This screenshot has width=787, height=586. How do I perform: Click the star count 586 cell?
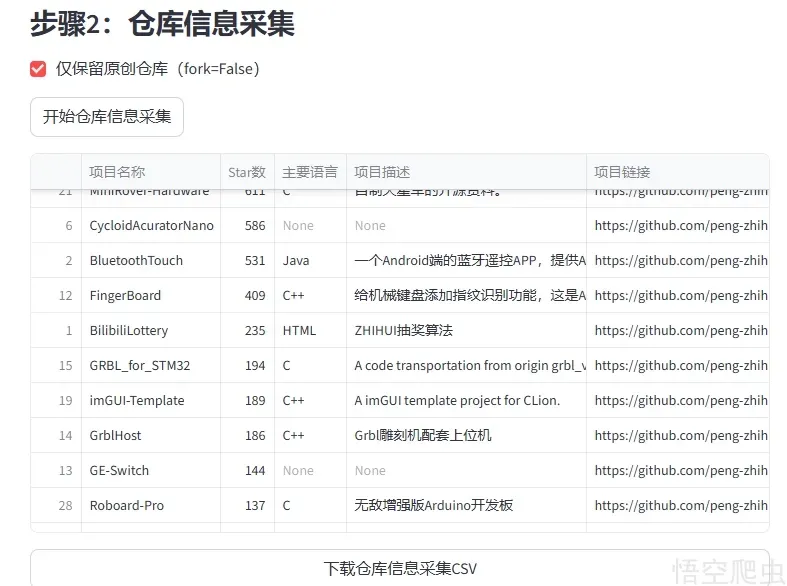point(247,226)
